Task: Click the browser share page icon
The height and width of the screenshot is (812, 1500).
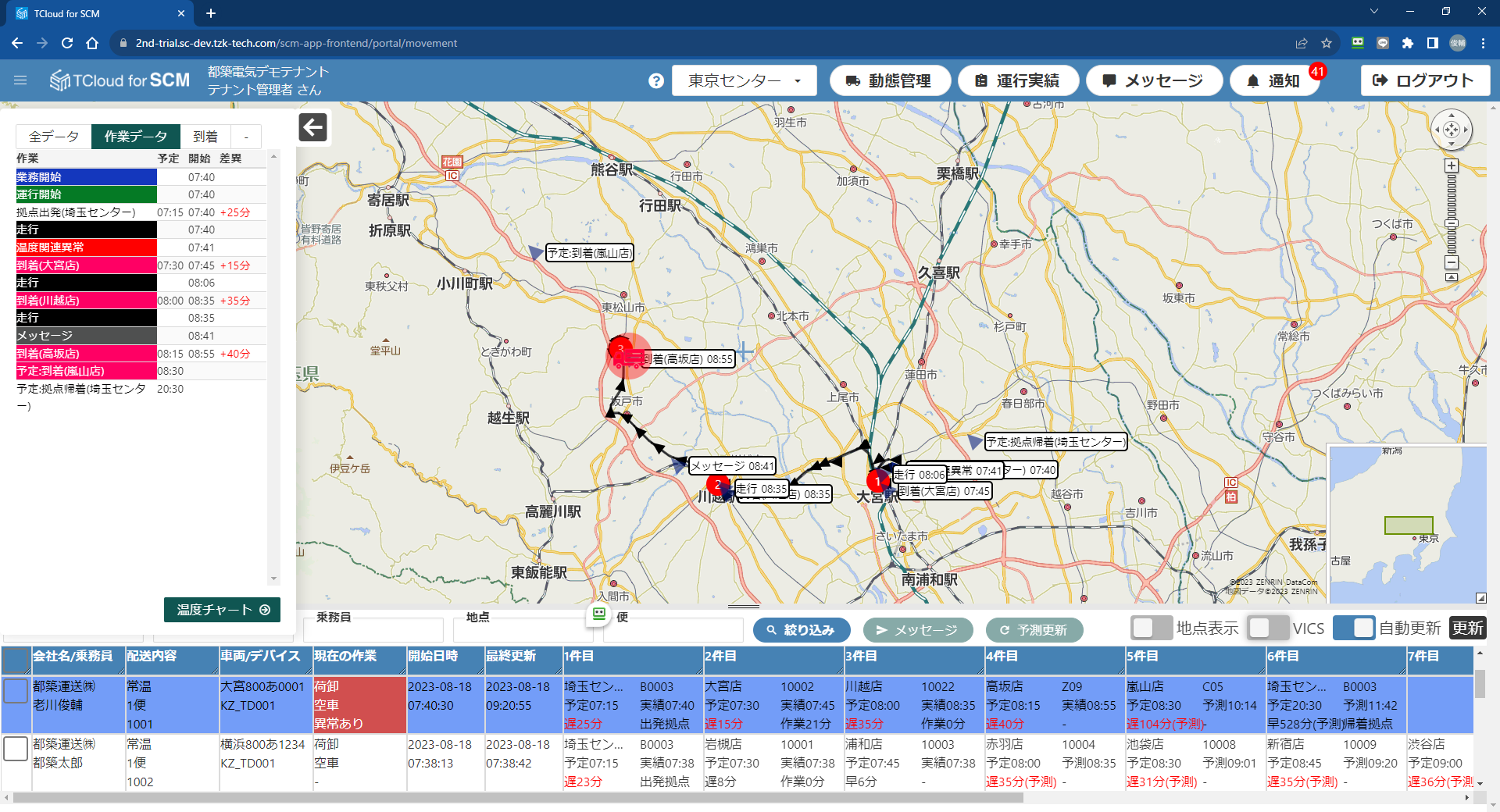Action: [1302, 43]
